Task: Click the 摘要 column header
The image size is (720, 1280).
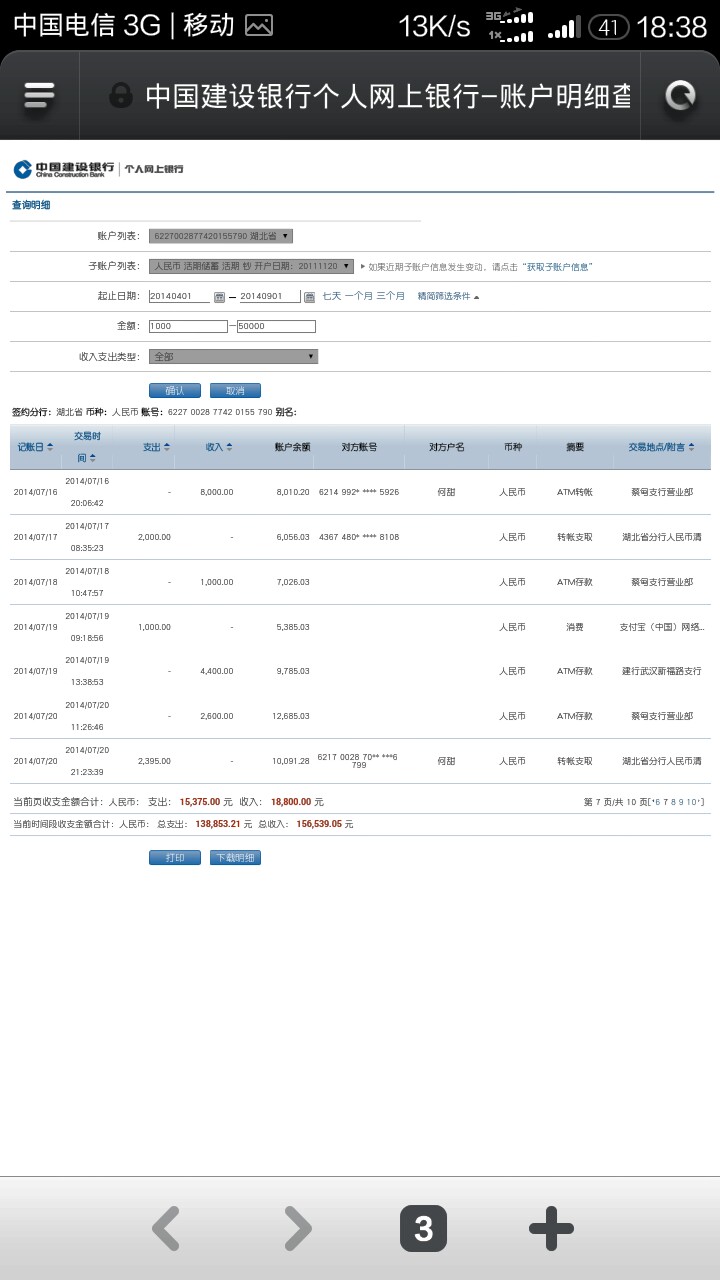Action: 575,447
